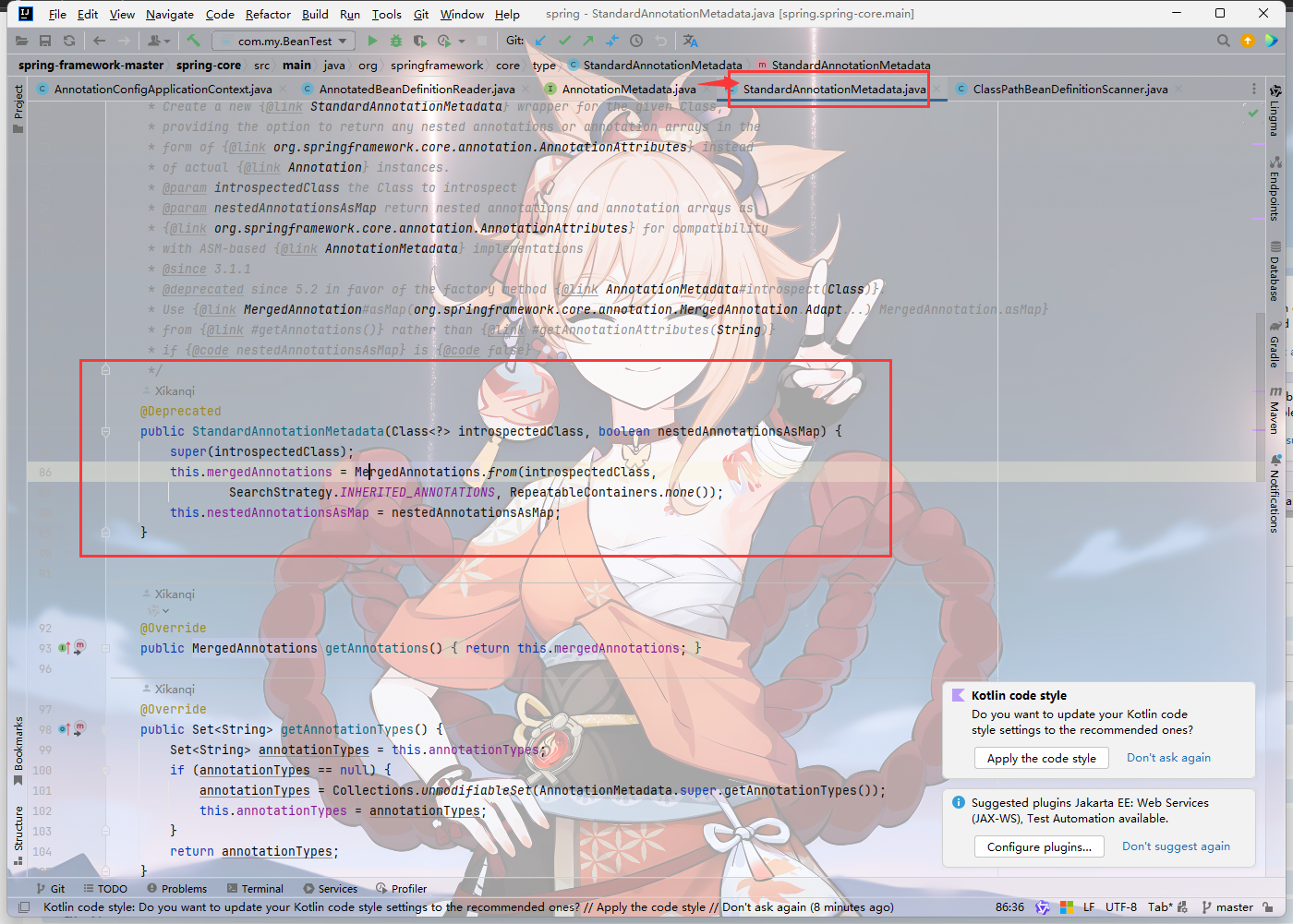Image resolution: width=1293 pixels, height=924 pixels.
Task: Open Search Everywhere magnifier icon
Action: tap(1224, 41)
